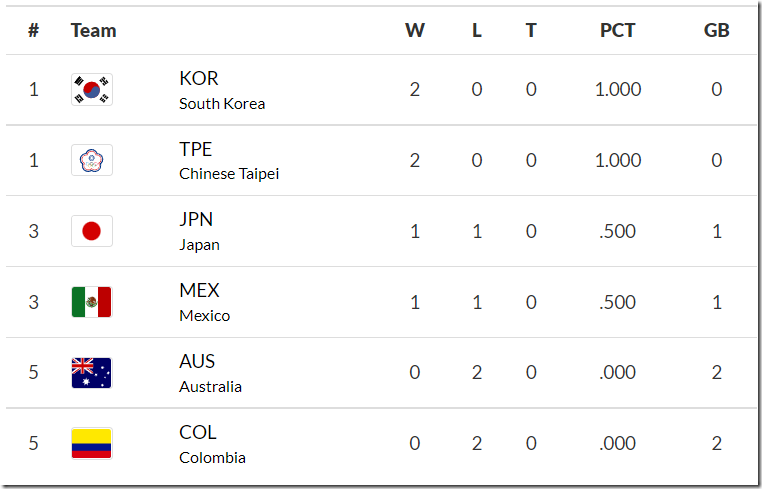762x489 pixels.
Task: Click South Korea's 1.000 PCT value
Action: [618, 90]
